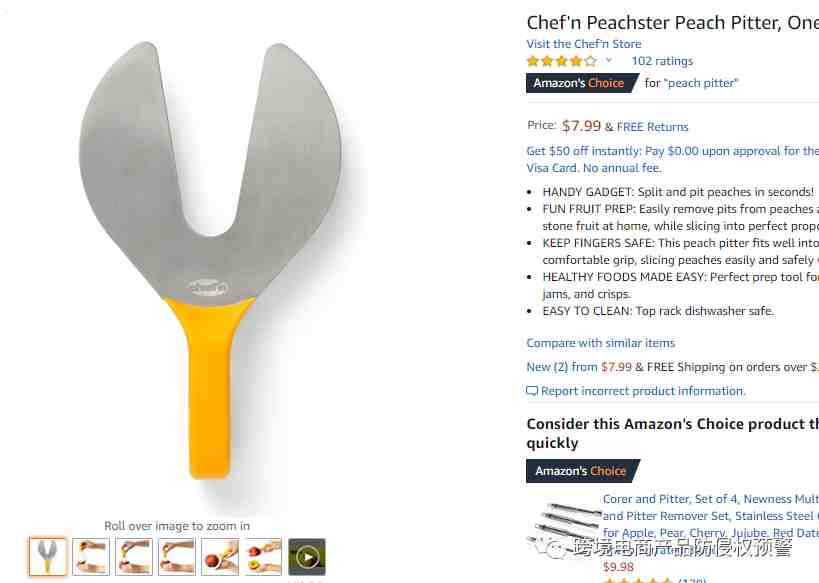The width and height of the screenshot is (819, 583).
Task: Open the Corer and Pitter Set of 4 product
Action: [x=710, y=516]
